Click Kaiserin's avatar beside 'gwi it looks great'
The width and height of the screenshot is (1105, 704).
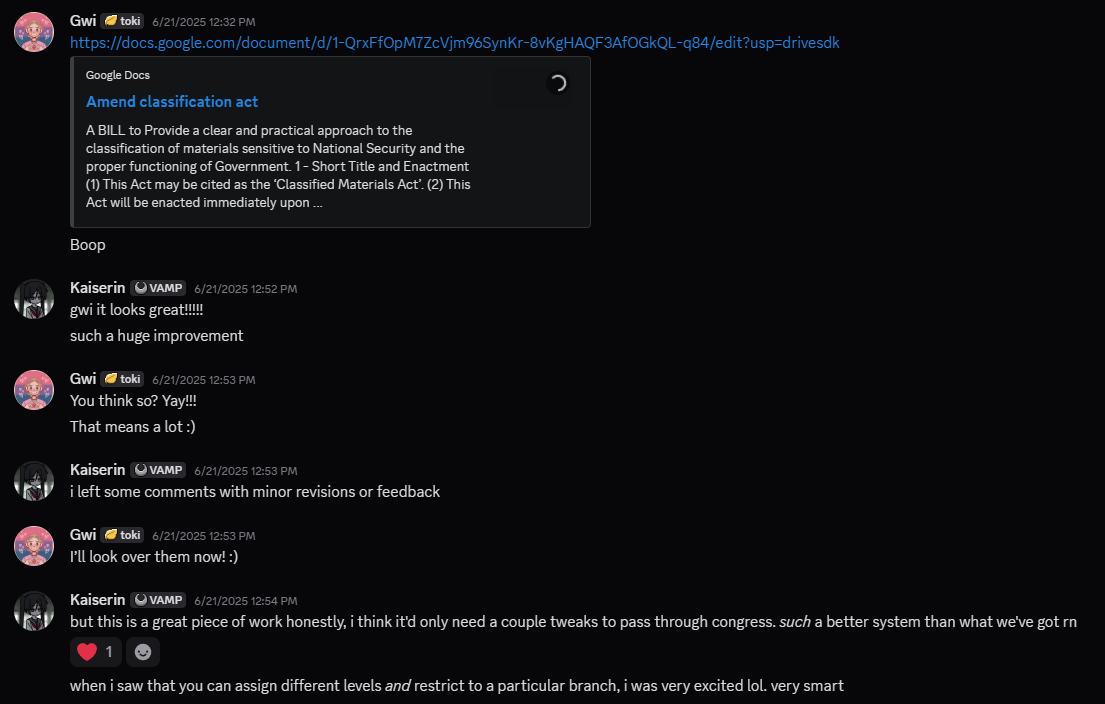34,299
